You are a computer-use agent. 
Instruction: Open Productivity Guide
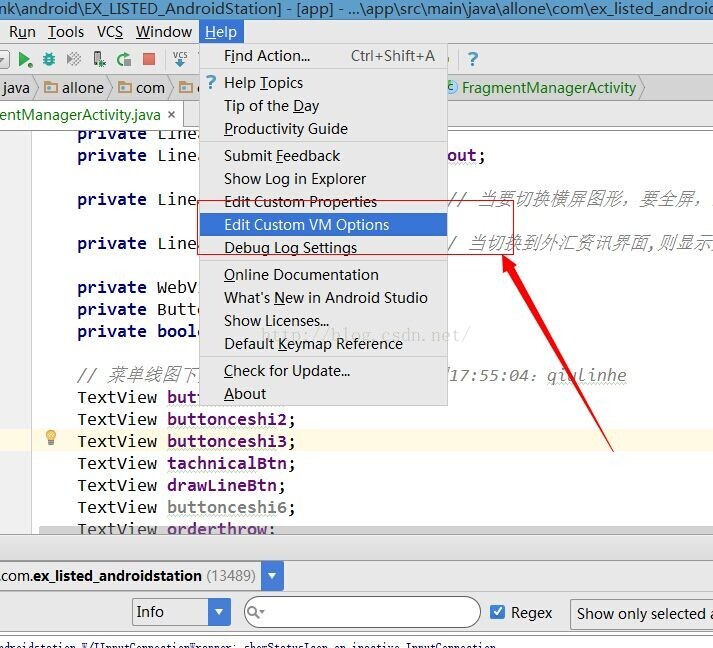point(323,129)
